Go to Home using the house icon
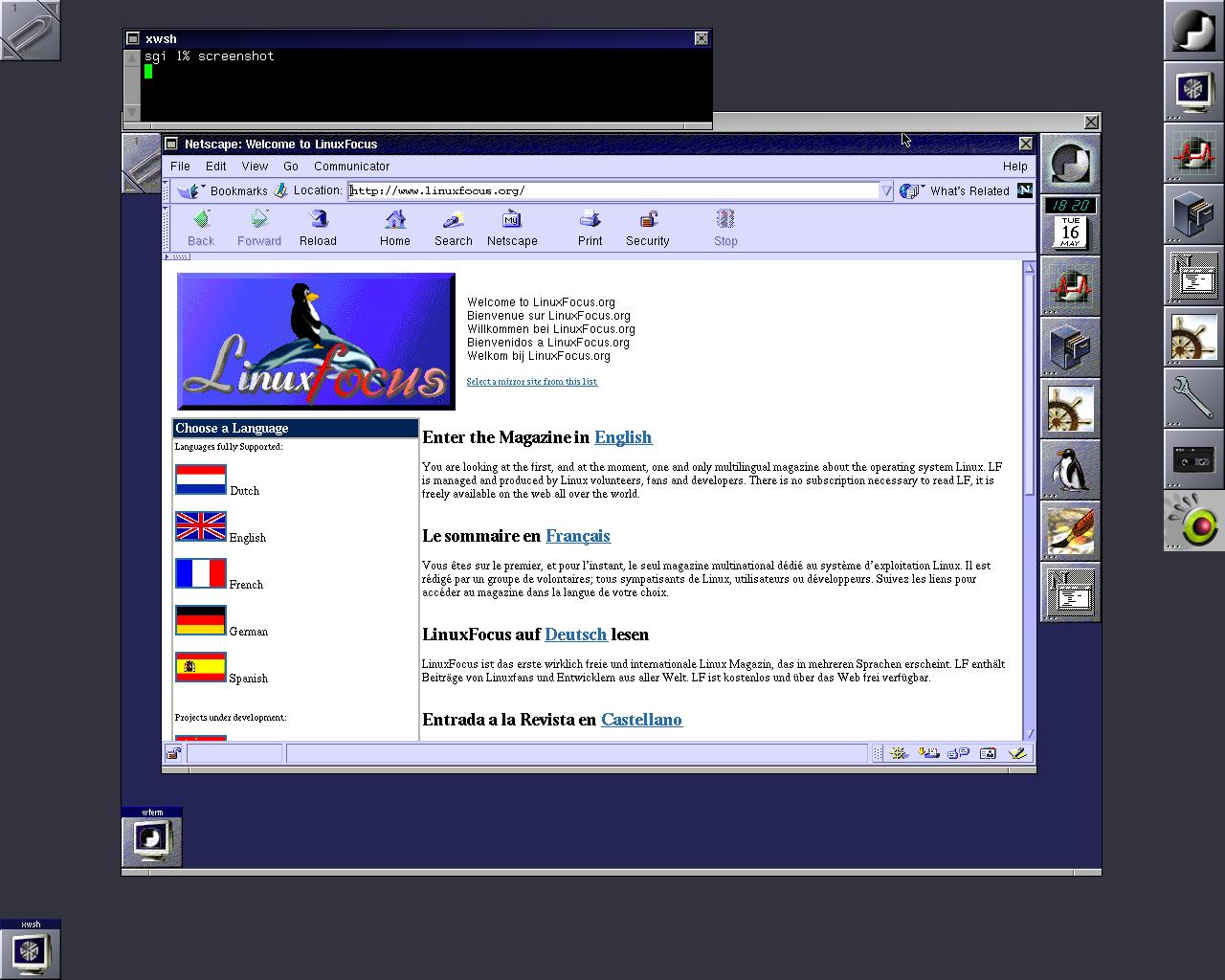 pos(394,221)
